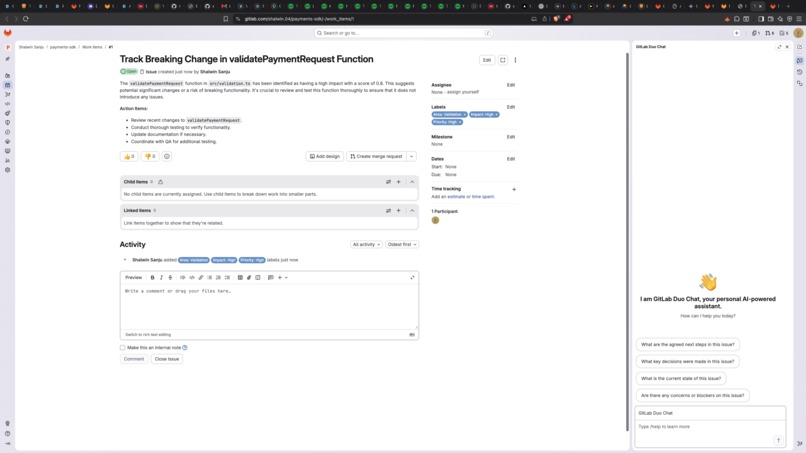Open the Oldest first sort dropdown

(x=402, y=245)
